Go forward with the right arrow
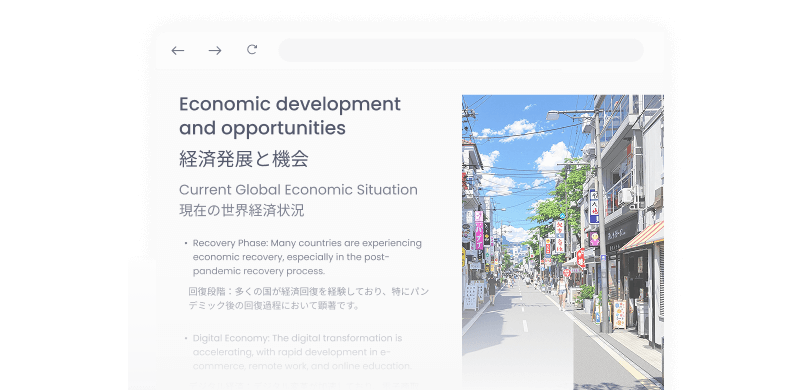The height and width of the screenshot is (390, 792). [x=215, y=51]
